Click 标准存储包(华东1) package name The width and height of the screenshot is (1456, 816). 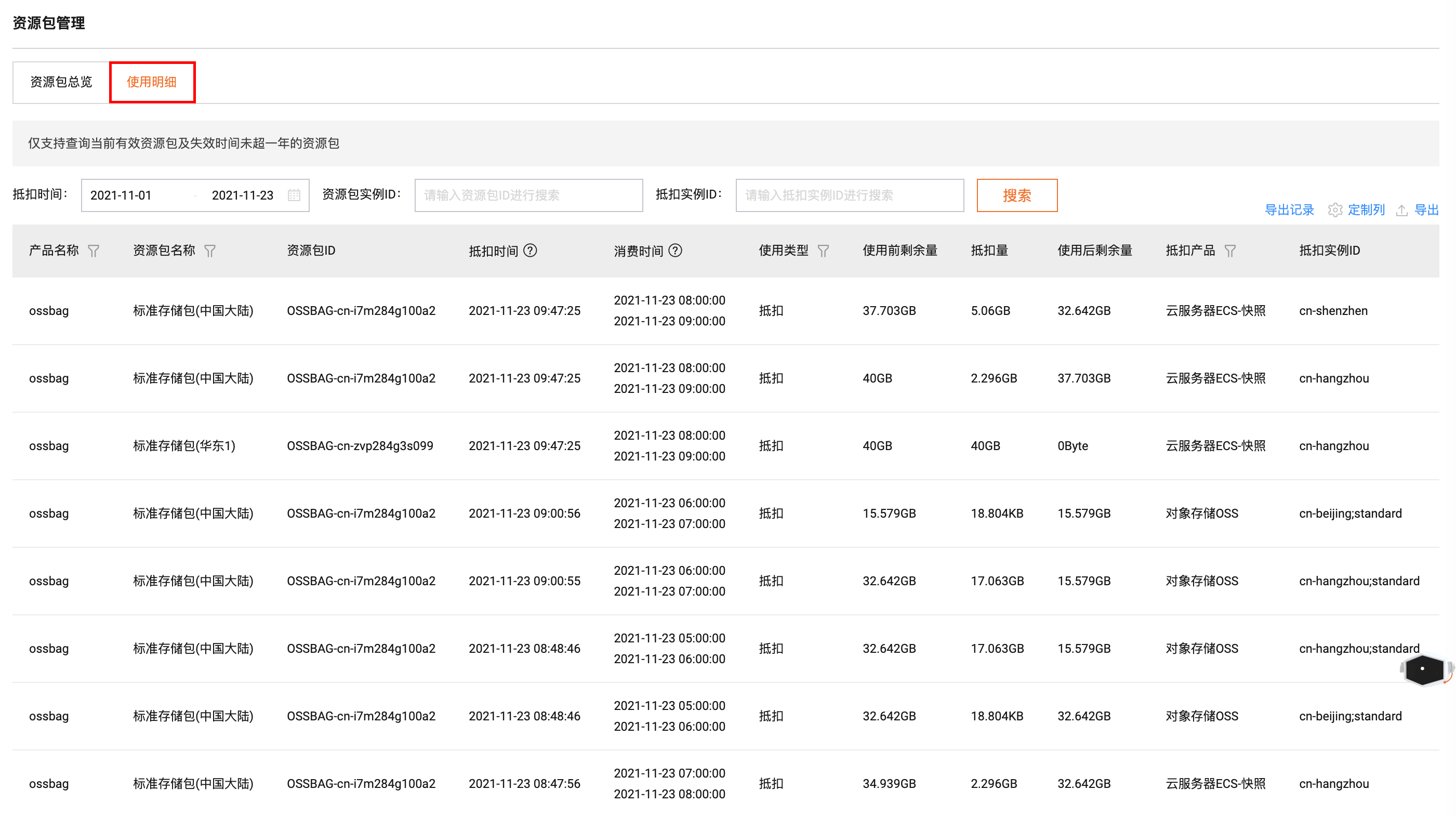184,445
